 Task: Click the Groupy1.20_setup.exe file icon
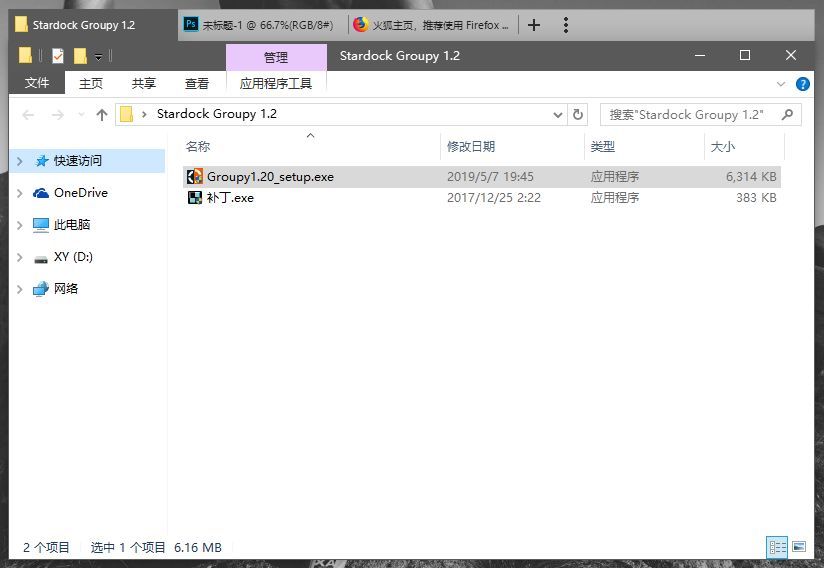pos(194,176)
